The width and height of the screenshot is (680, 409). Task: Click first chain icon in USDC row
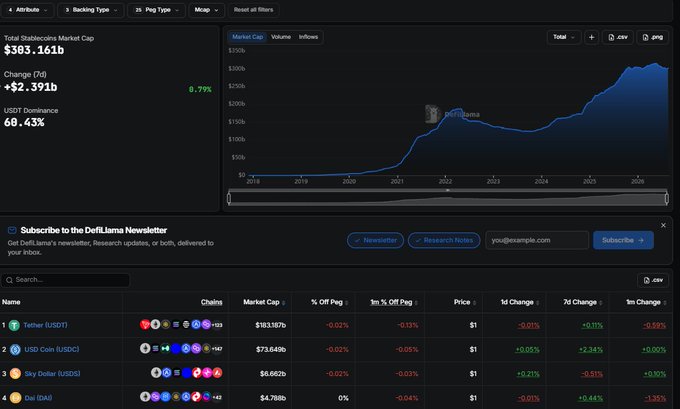coord(145,348)
